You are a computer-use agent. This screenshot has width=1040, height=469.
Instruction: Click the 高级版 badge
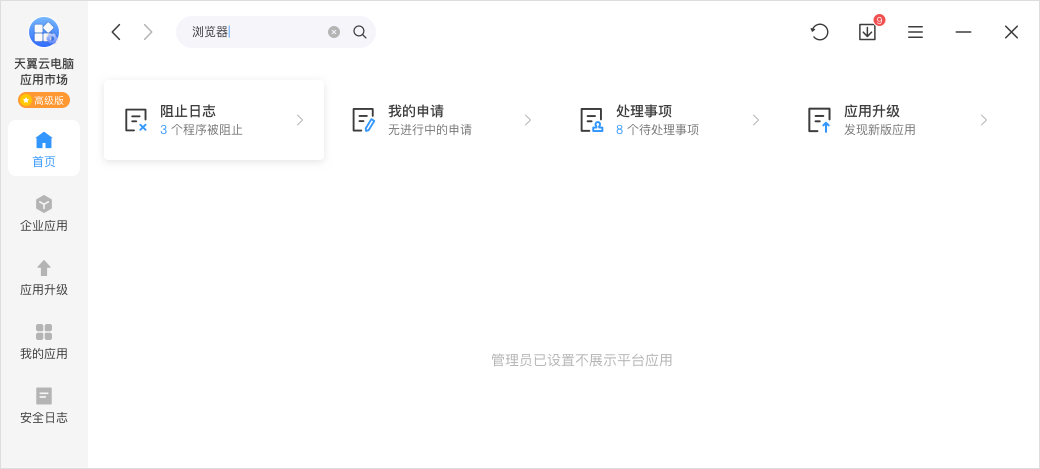[x=44, y=100]
